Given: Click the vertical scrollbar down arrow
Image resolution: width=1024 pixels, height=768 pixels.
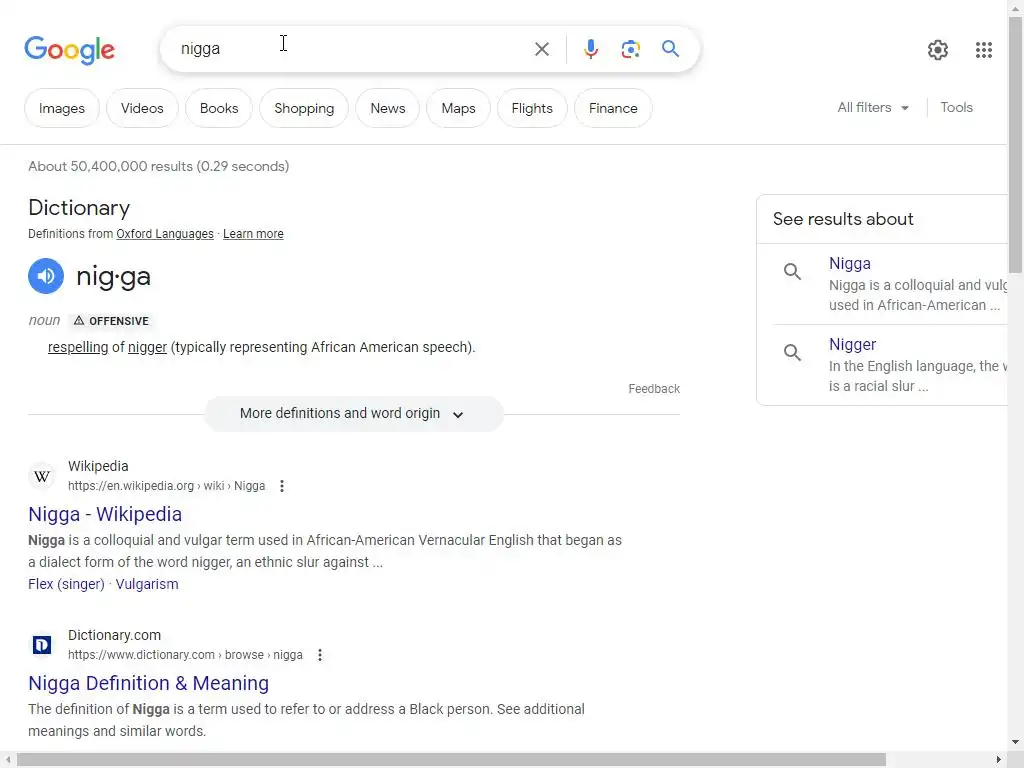Looking at the screenshot, I should tap(1015, 742).
